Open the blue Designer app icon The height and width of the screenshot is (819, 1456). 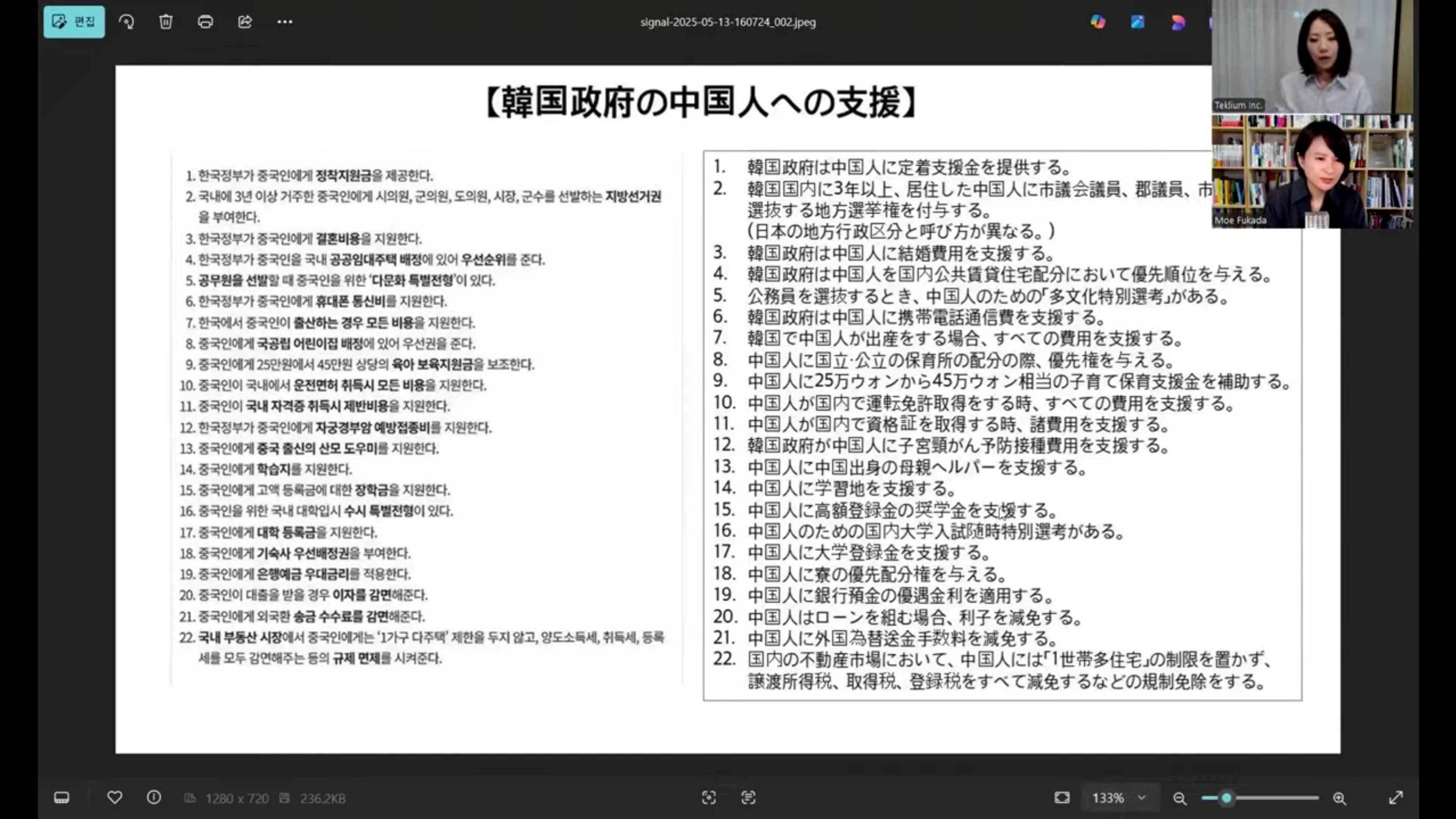[x=1137, y=22]
